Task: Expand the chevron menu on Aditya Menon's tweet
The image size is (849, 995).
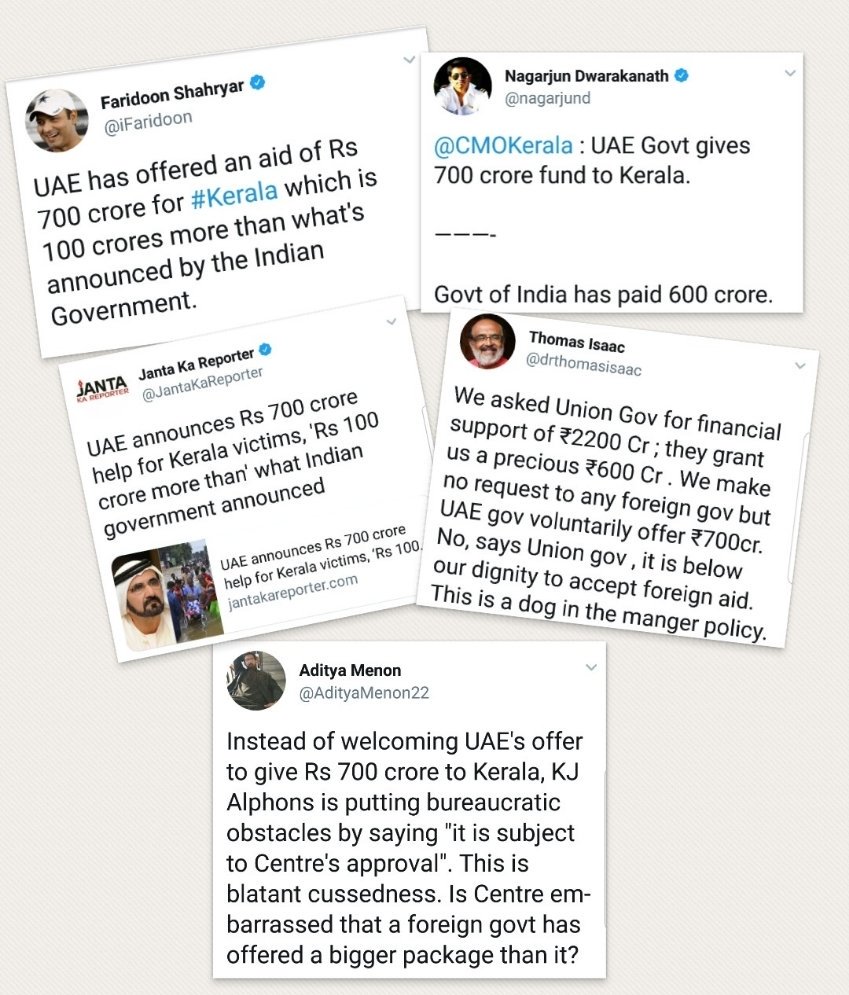Action: (591, 667)
